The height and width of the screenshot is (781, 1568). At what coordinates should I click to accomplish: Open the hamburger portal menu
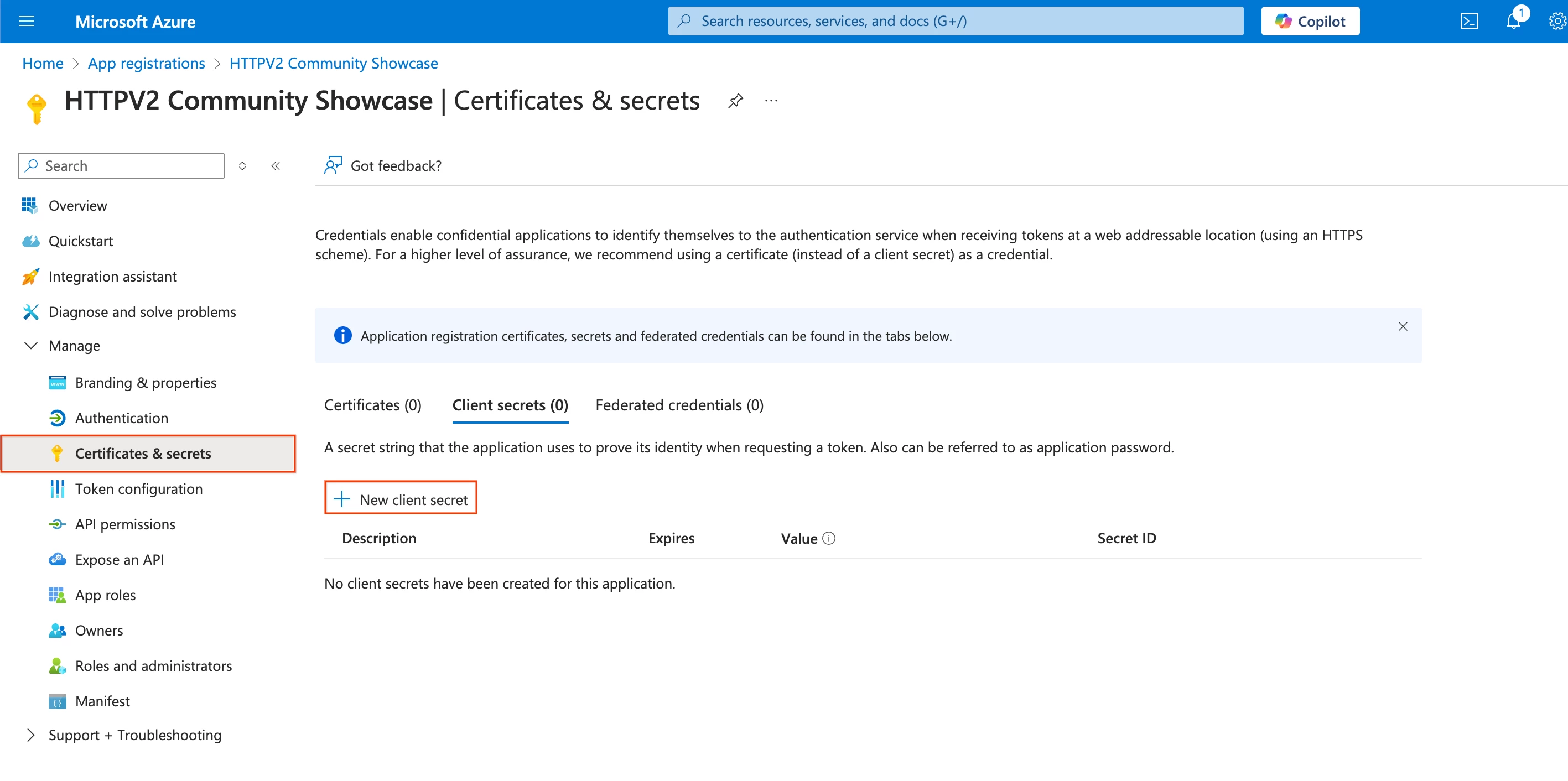click(27, 22)
